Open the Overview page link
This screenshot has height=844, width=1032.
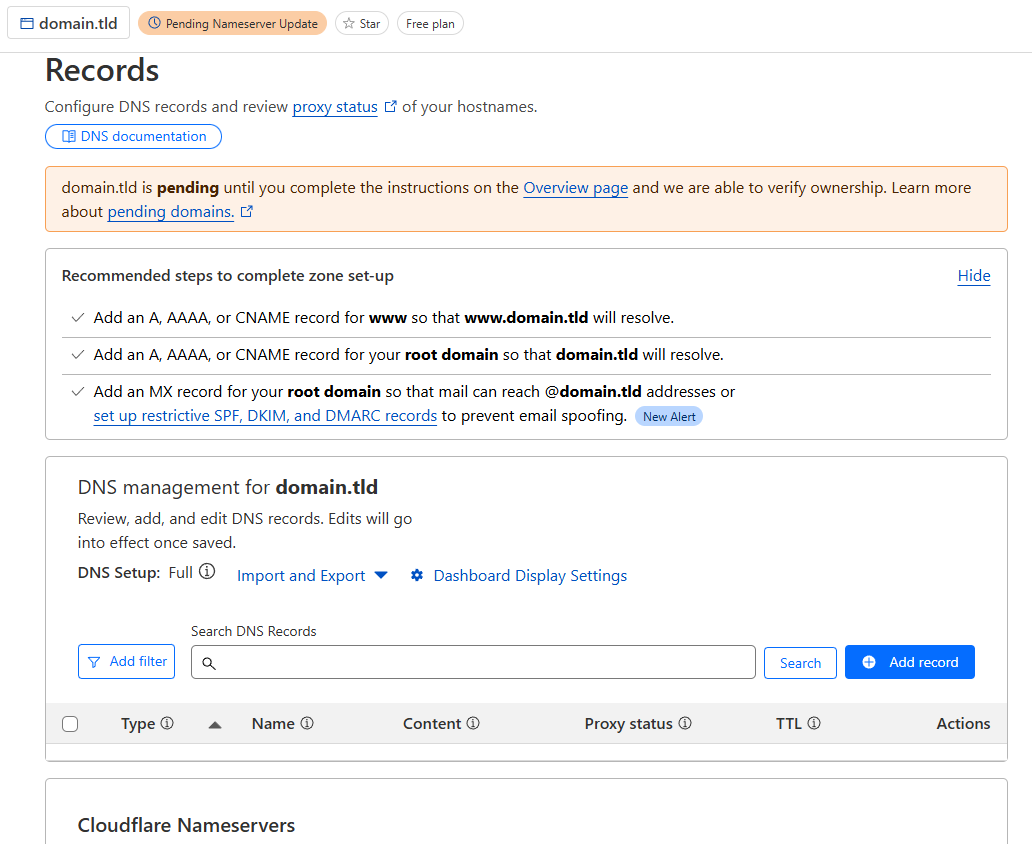[x=575, y=187]
